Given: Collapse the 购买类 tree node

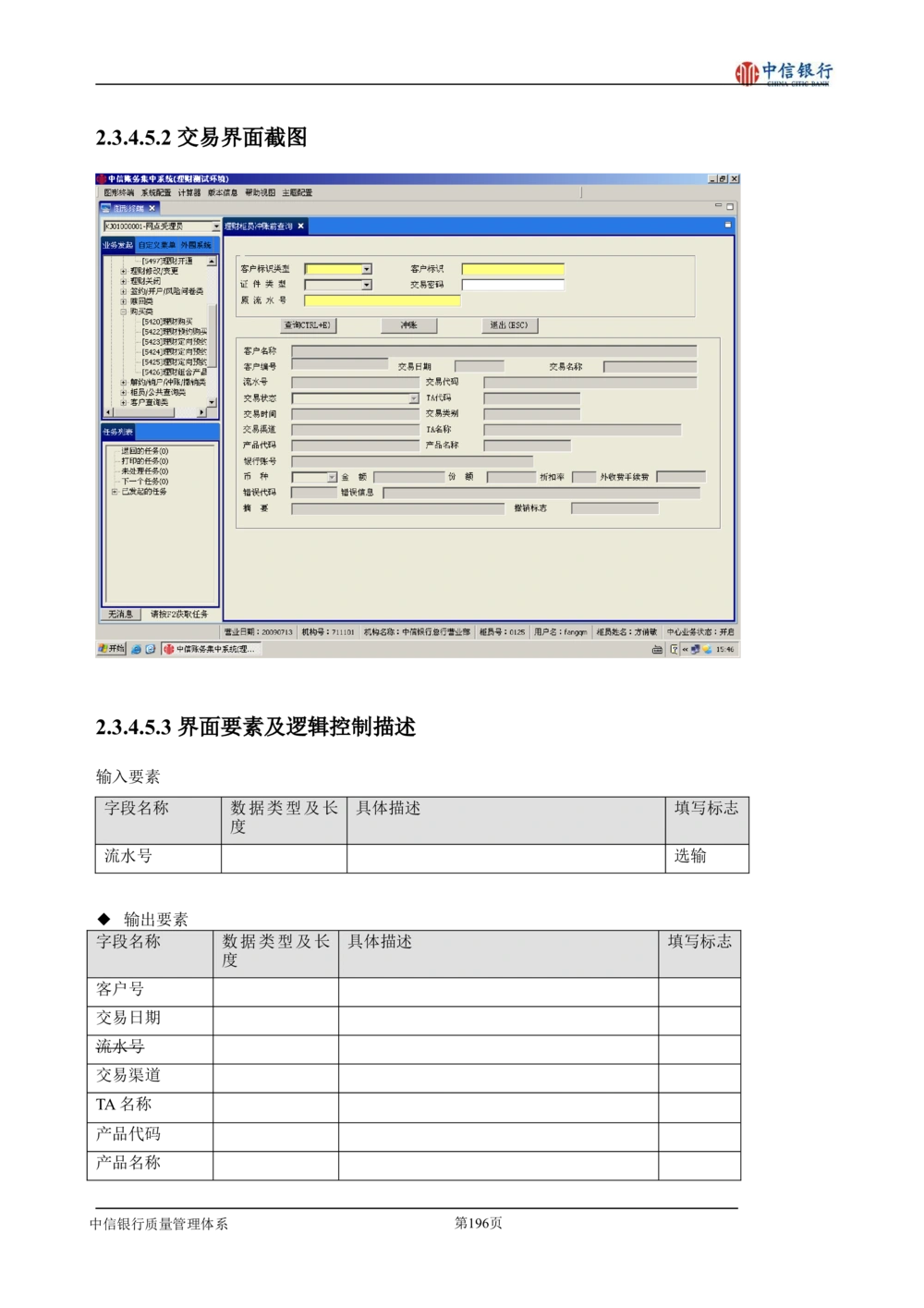Looking at the screenshot, I should coord(124,312).
